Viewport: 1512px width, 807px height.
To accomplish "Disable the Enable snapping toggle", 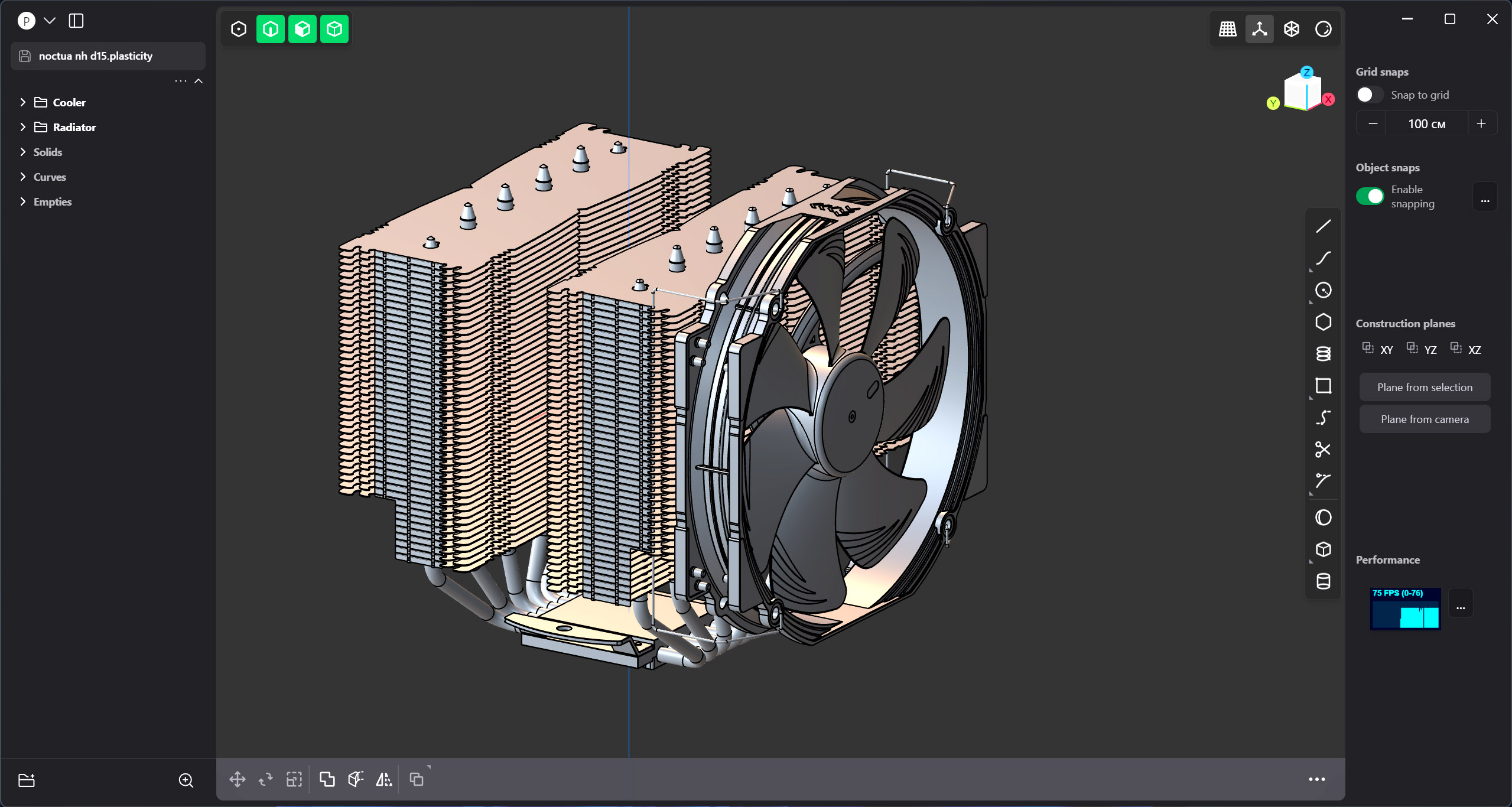I will click(x=1369, y=196).
